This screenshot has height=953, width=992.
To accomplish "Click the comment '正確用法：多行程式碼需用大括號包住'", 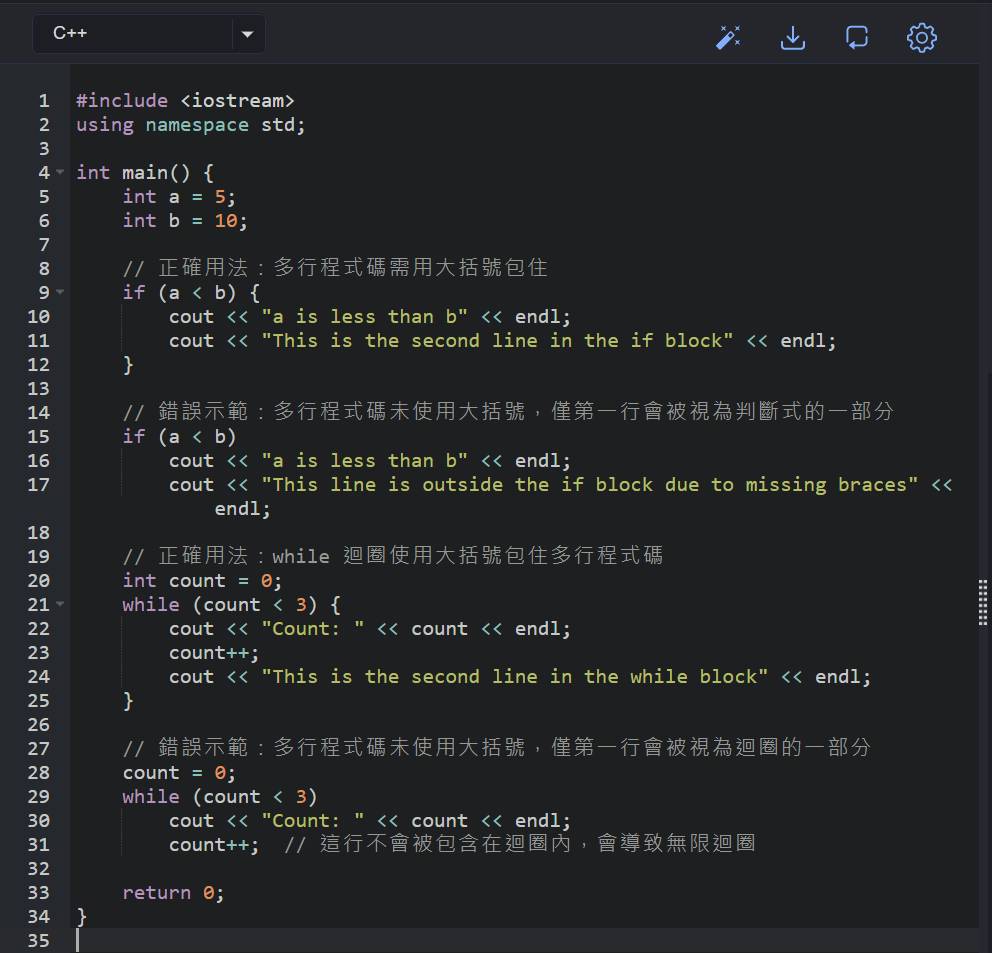I will (335, 268).
